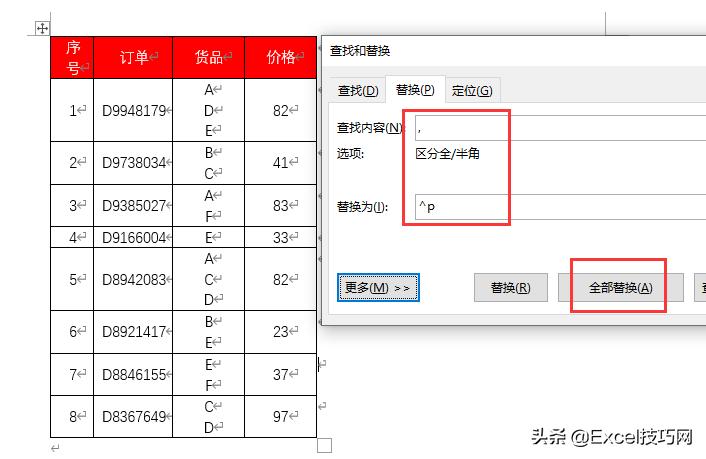Click the 82 price in row D8942083
The height and width of the screenshot is (459, 706).
click(x=281, y=279)
